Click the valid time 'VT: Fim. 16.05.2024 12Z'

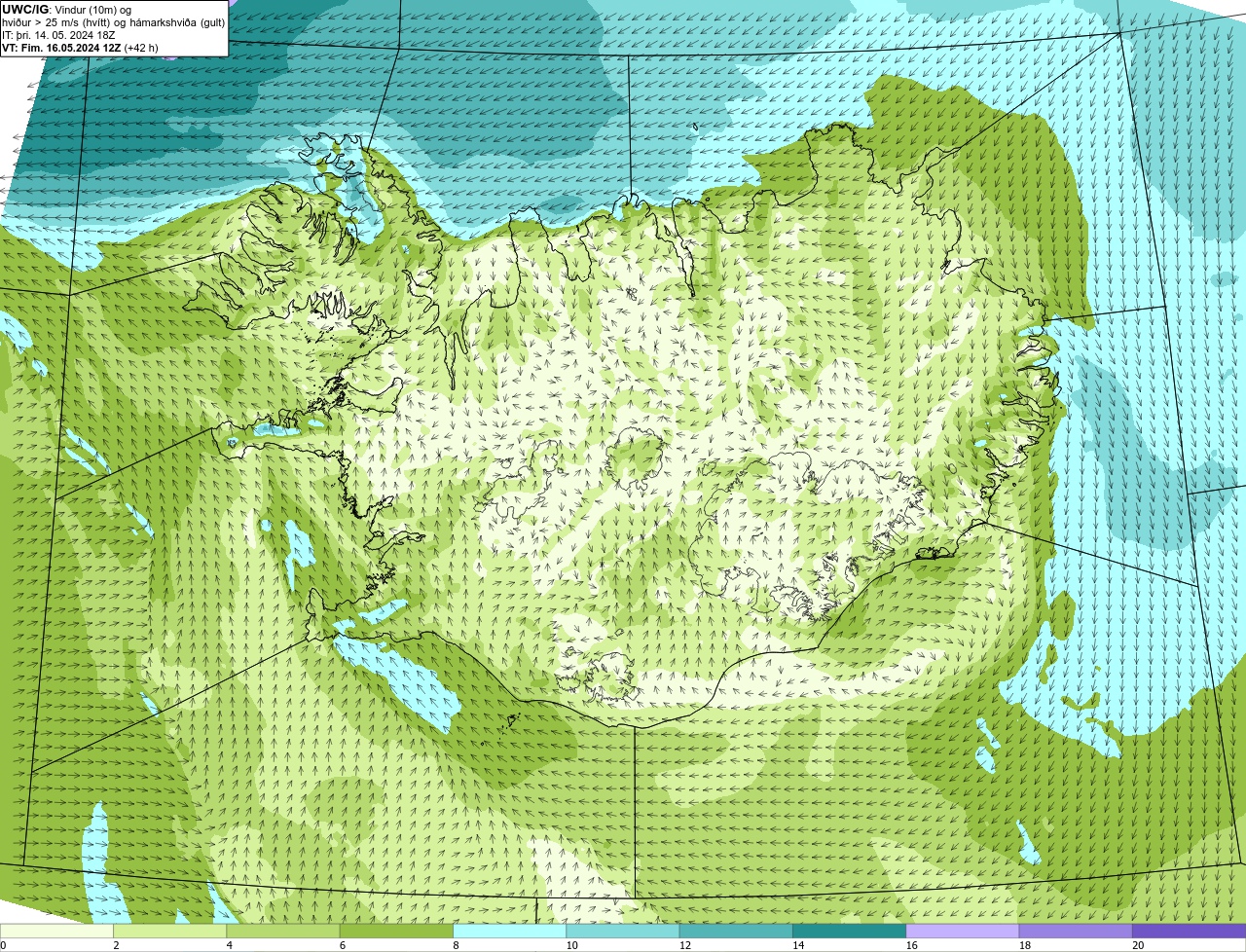pyautogui.click(x=61, y=48)
